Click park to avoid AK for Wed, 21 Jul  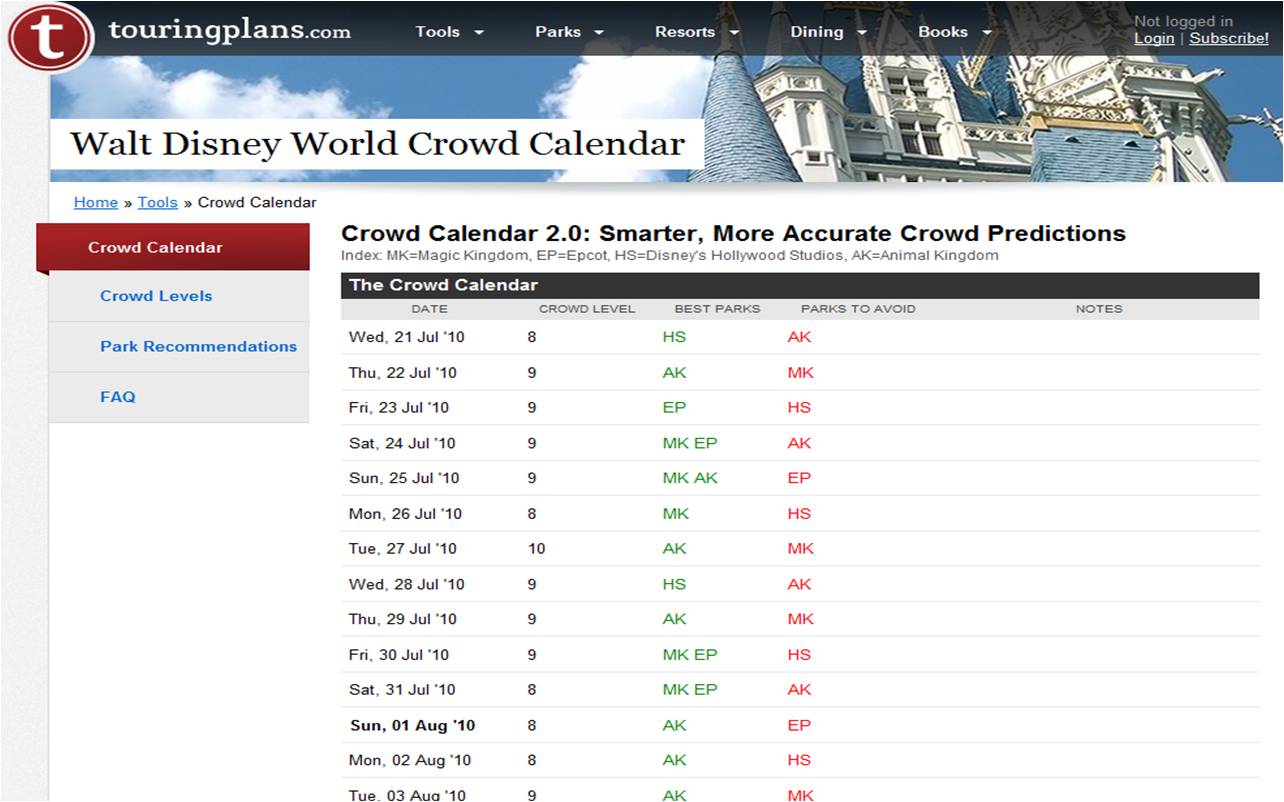799,337
